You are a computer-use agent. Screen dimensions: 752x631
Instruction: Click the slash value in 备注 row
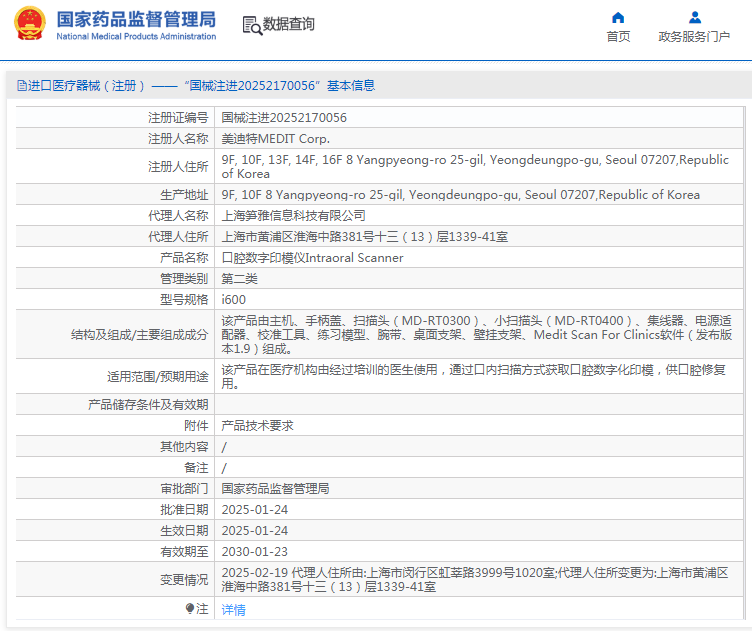[x=224, y=468]
